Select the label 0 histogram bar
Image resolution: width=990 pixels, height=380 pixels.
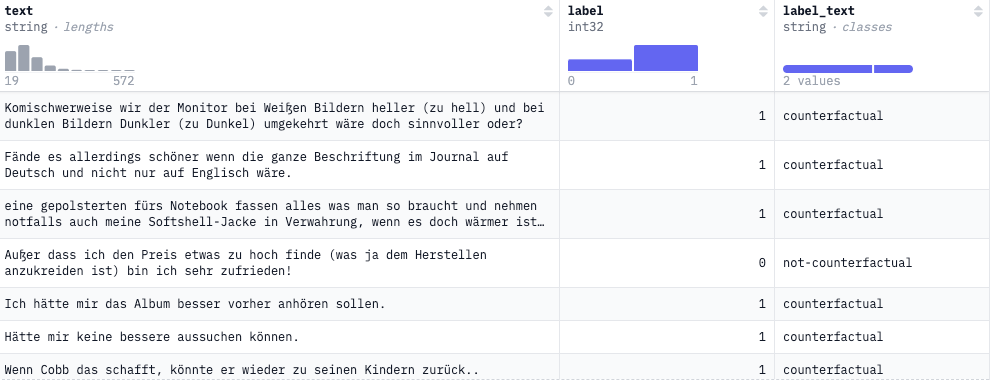coord(600,65)
